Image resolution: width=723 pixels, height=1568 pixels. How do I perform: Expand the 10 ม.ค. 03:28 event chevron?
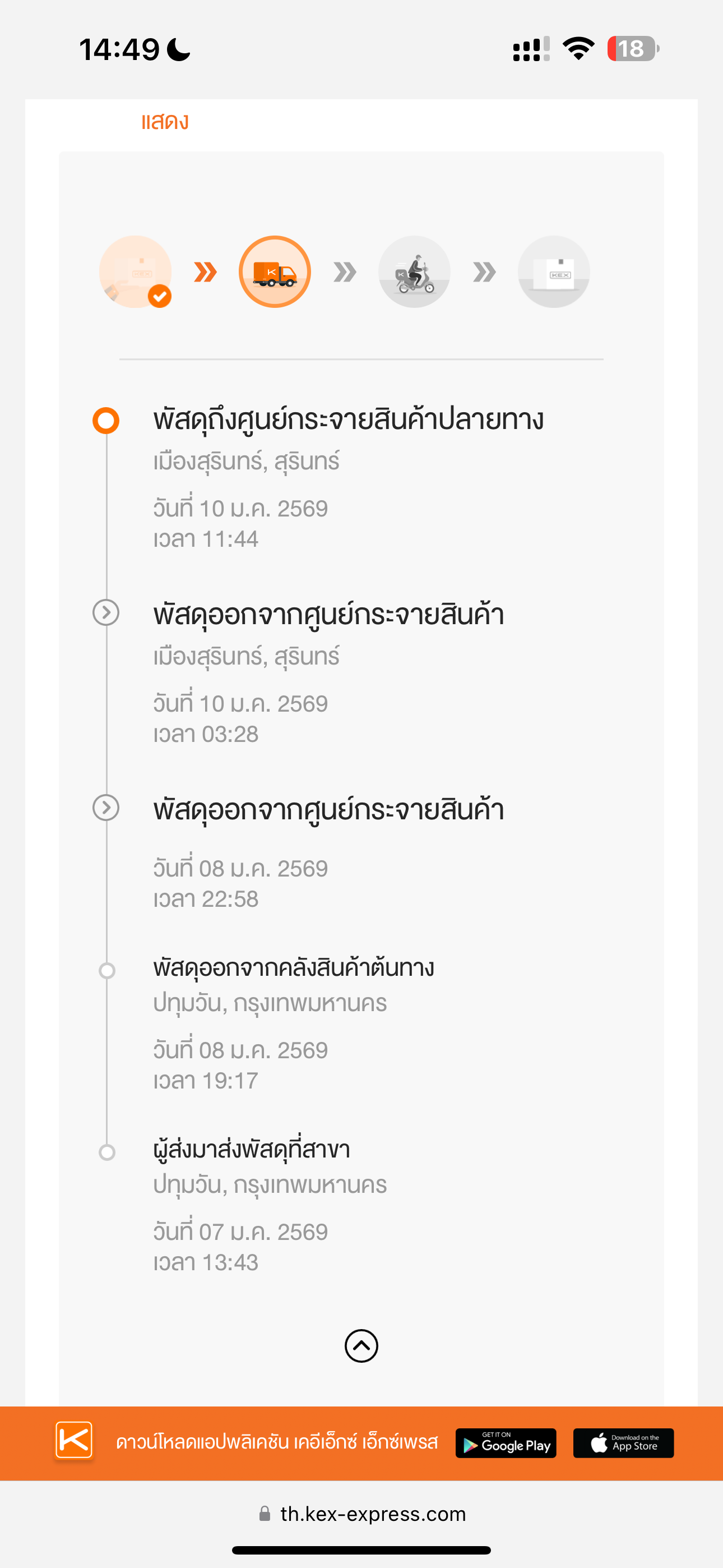click(106, 612)
